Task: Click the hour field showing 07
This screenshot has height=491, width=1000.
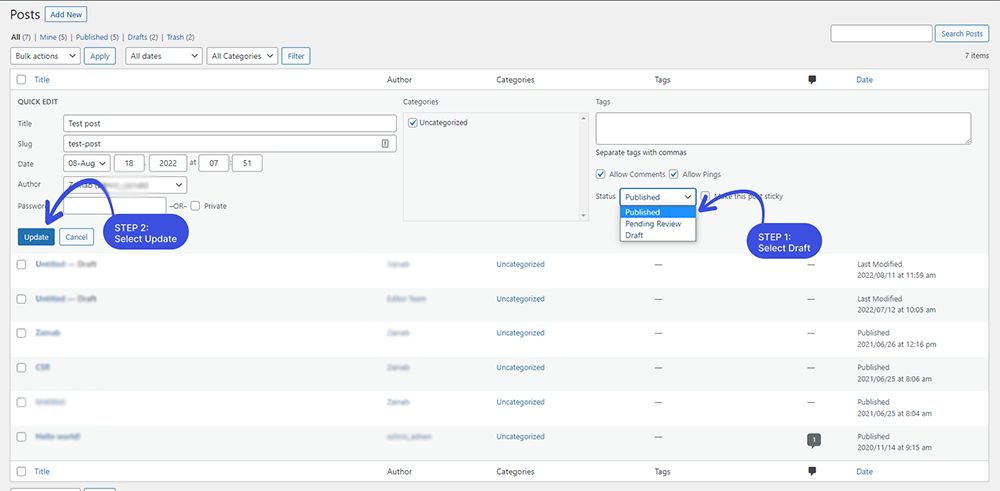Action: coord(214,163)
